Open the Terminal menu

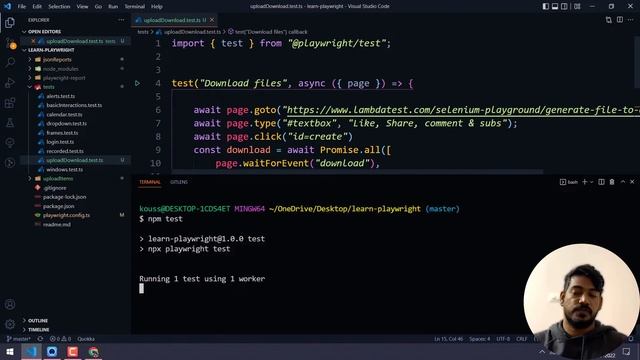(x=135, y=7)
